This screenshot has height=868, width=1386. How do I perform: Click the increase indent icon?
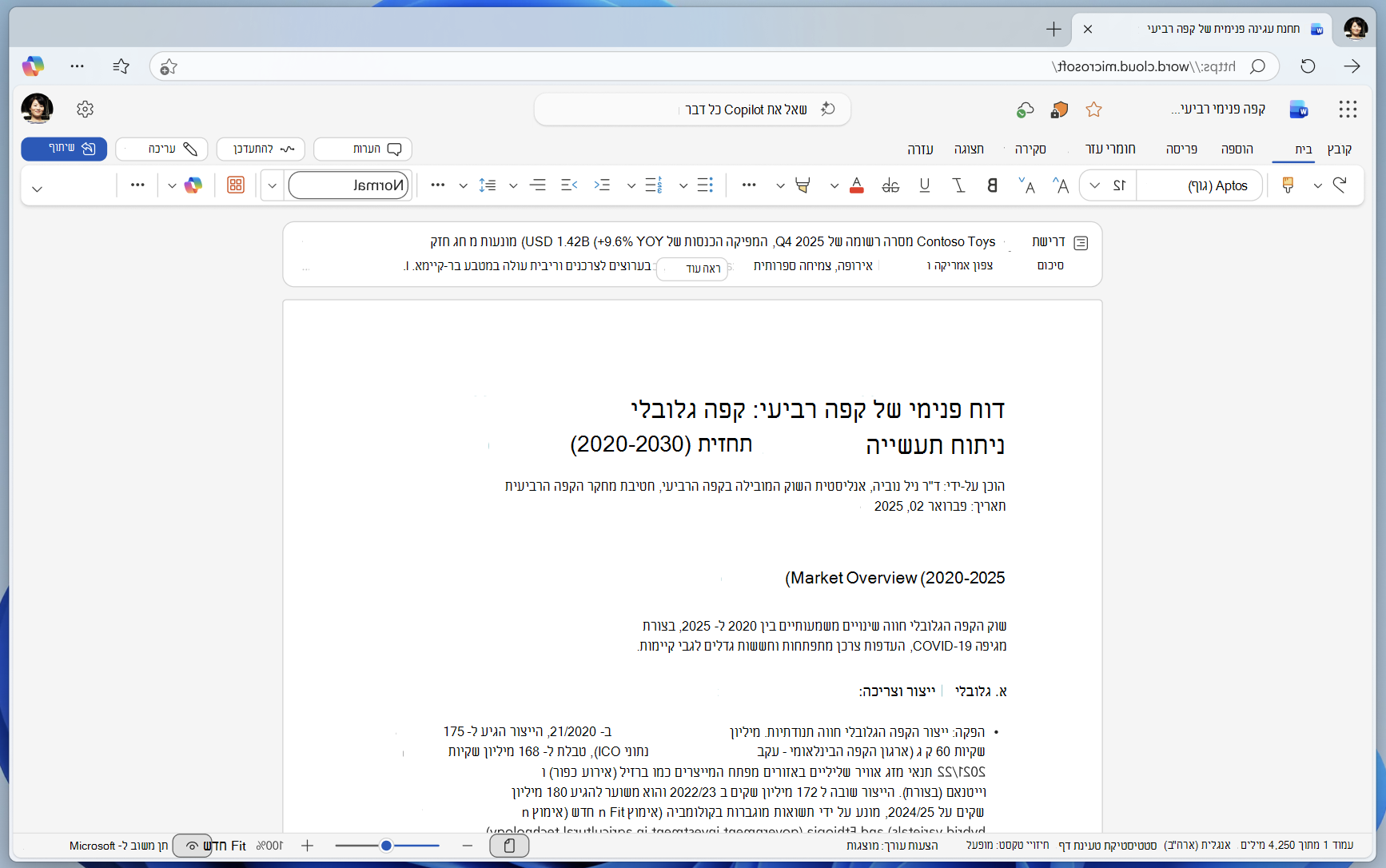(602, 185)
